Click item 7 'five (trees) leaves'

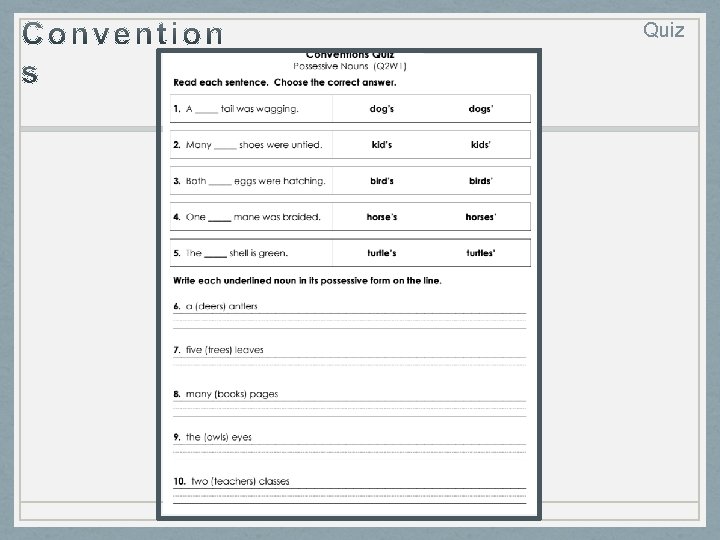tap(219, 350)
